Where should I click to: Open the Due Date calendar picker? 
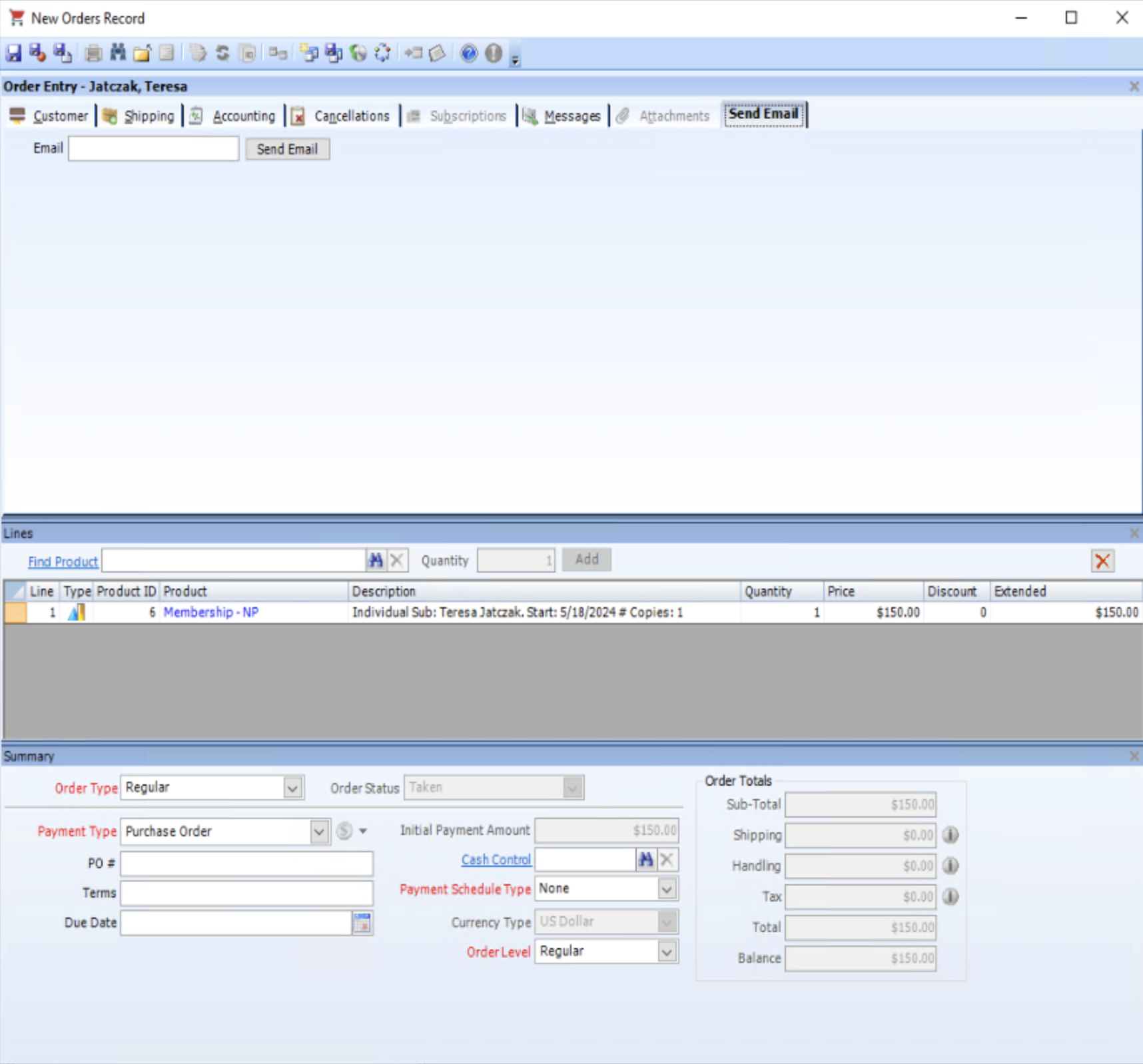click(362, 923)
